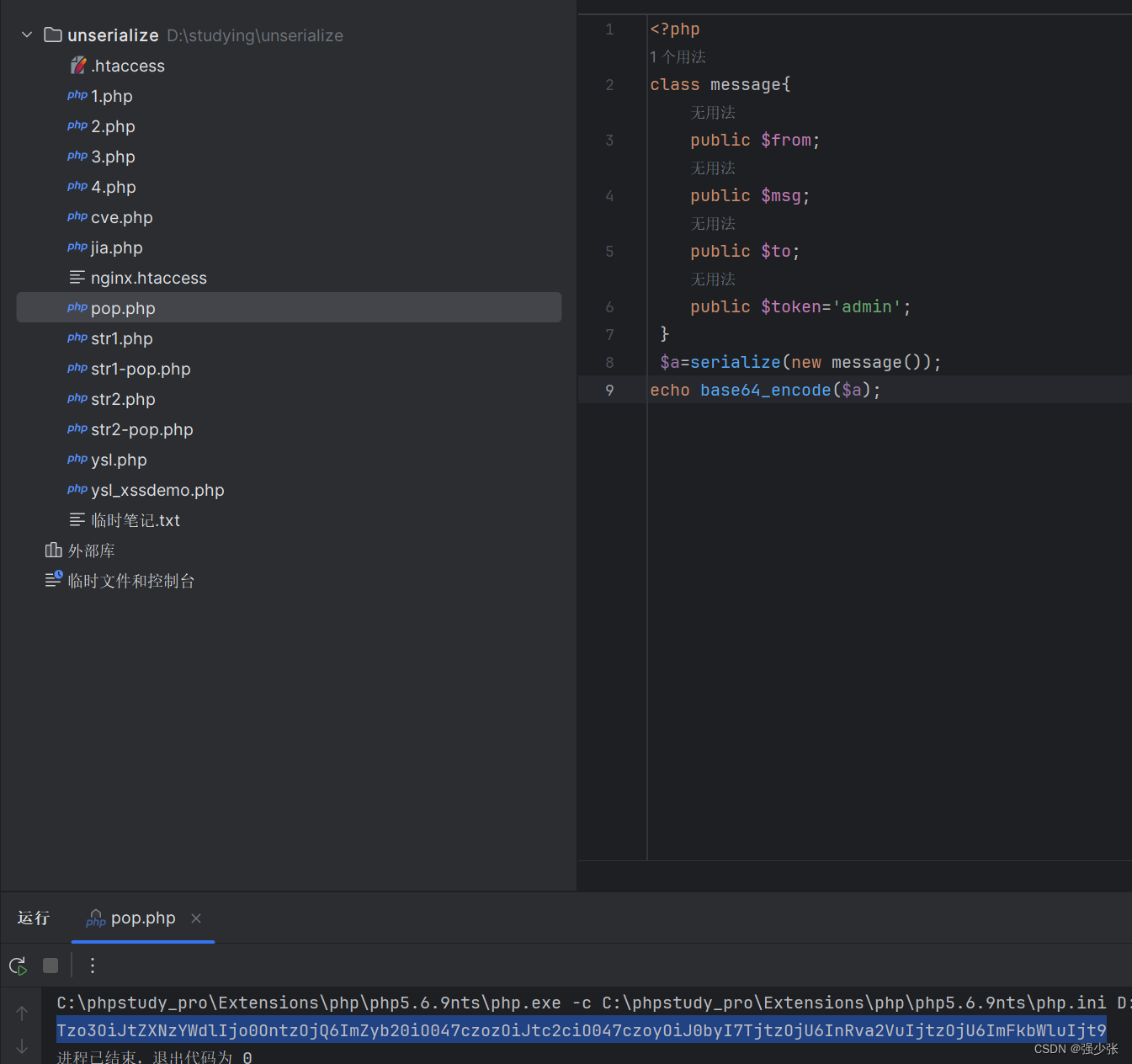1132x1064 pixels.
Task: Jump down in console output
Action: (x=22, y=1046)
